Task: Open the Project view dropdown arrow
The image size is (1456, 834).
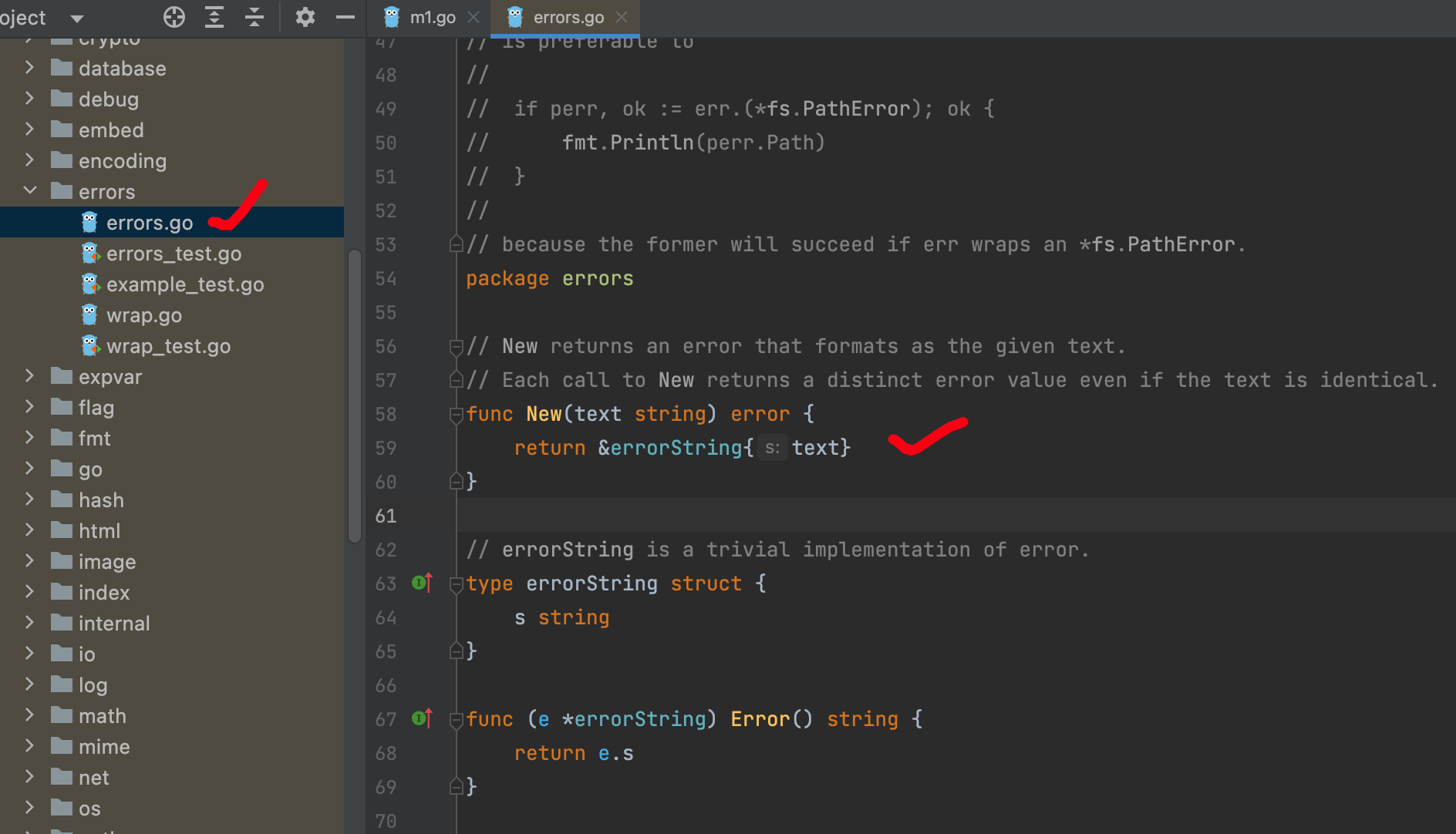Action: click(x=76, y=18)
